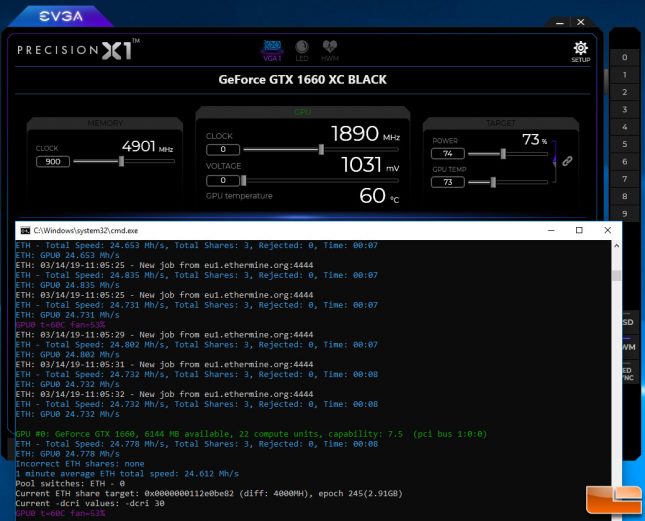
Task: Close the Precision X1 window
Action: click(x=580, y=22)
